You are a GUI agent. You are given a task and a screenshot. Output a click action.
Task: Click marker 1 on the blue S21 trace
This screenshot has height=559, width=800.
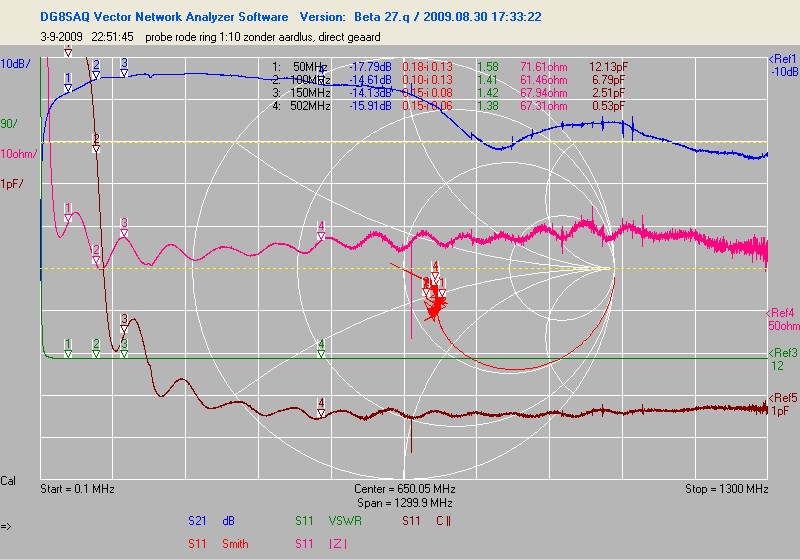pos(68,78)
